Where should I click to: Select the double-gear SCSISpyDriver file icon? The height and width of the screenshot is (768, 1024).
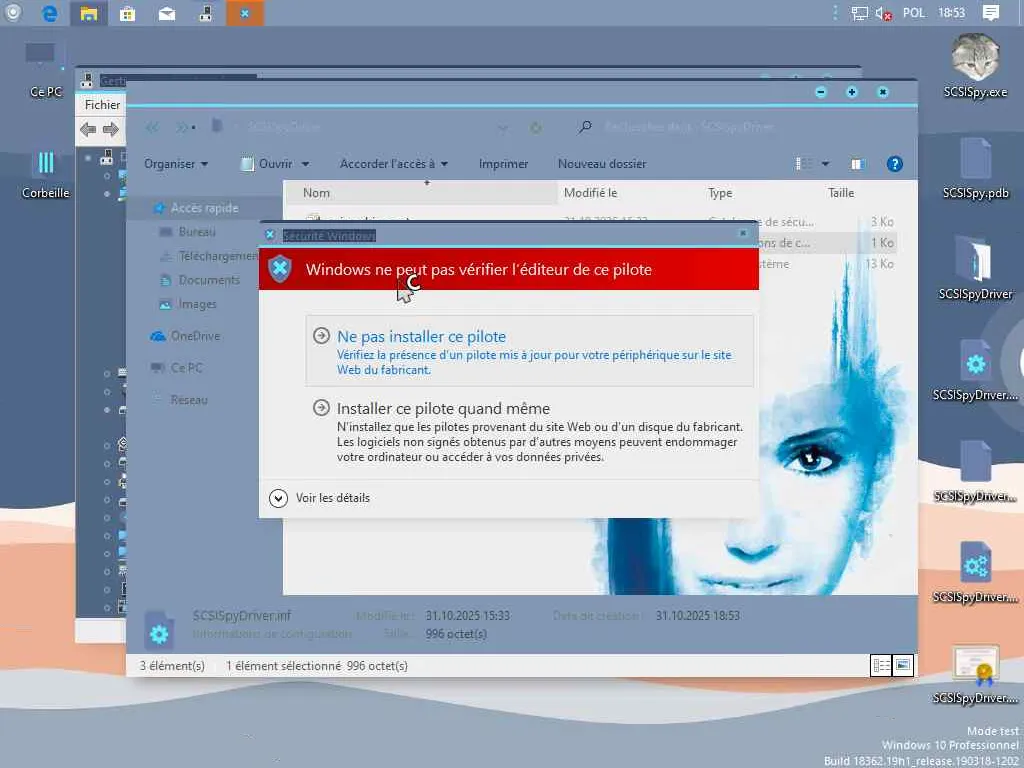975,571
